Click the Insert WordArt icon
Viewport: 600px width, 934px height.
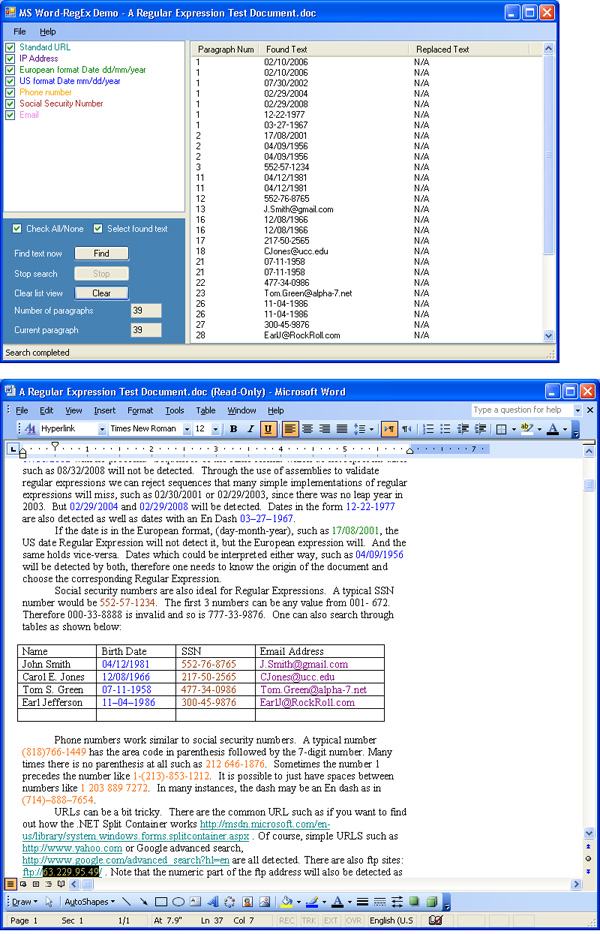[212, 902]
